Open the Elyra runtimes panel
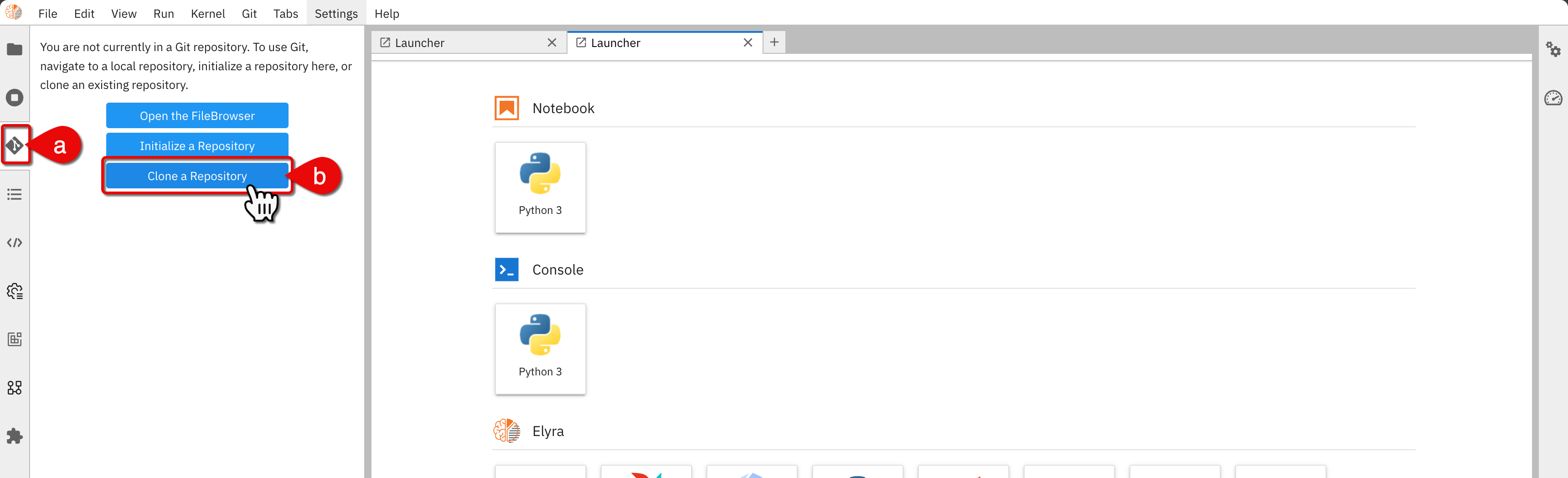The image size is (1568, 478). (15, 291)
